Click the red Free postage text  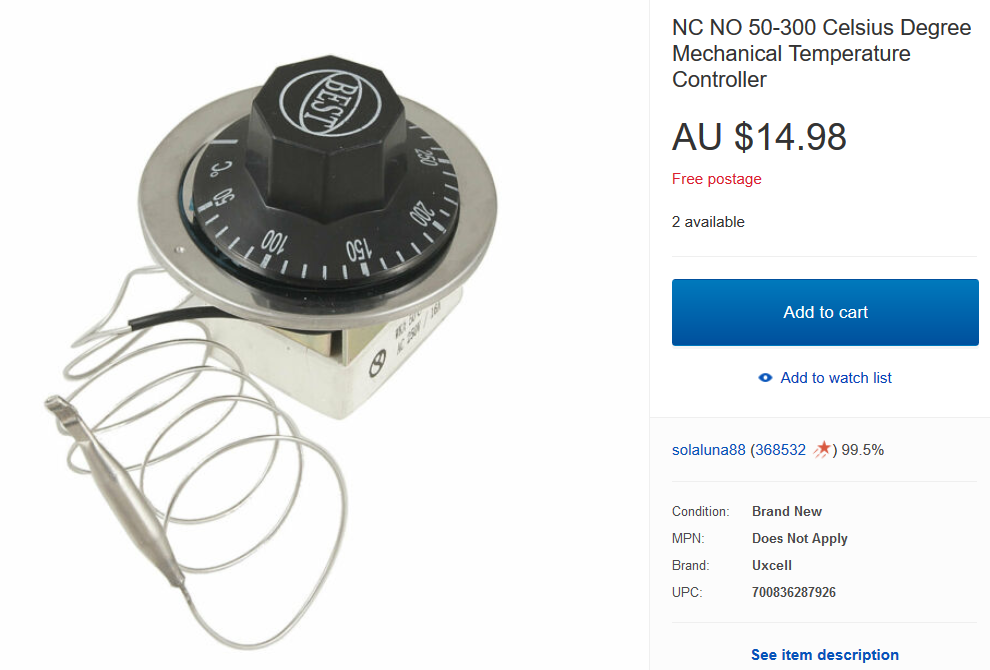click(x=717, y=179)
